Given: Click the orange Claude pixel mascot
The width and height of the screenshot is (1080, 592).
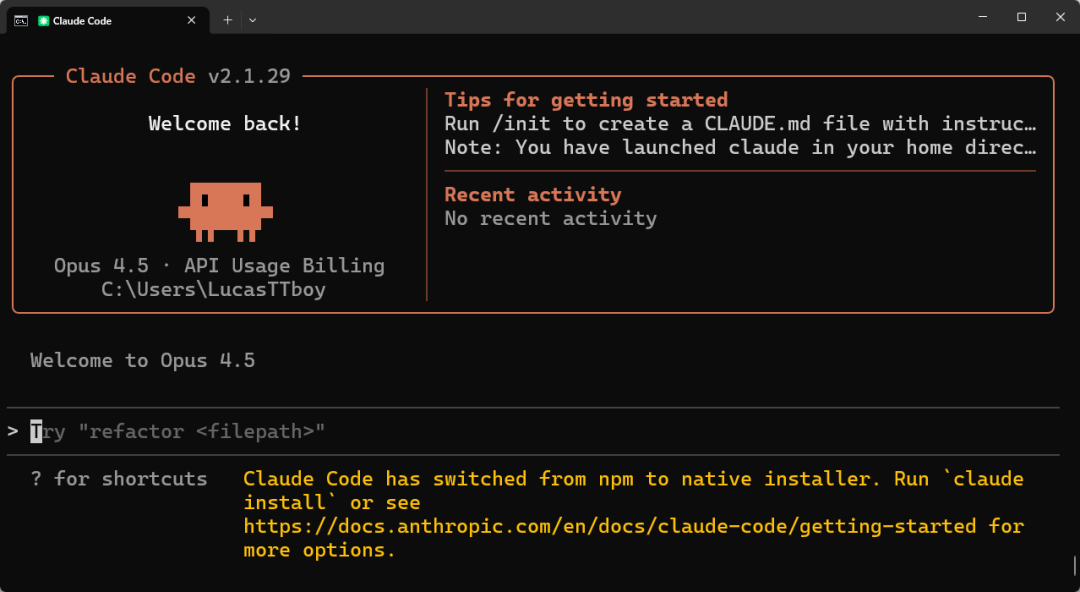Looking at the screenshot, I should point(225,211).
